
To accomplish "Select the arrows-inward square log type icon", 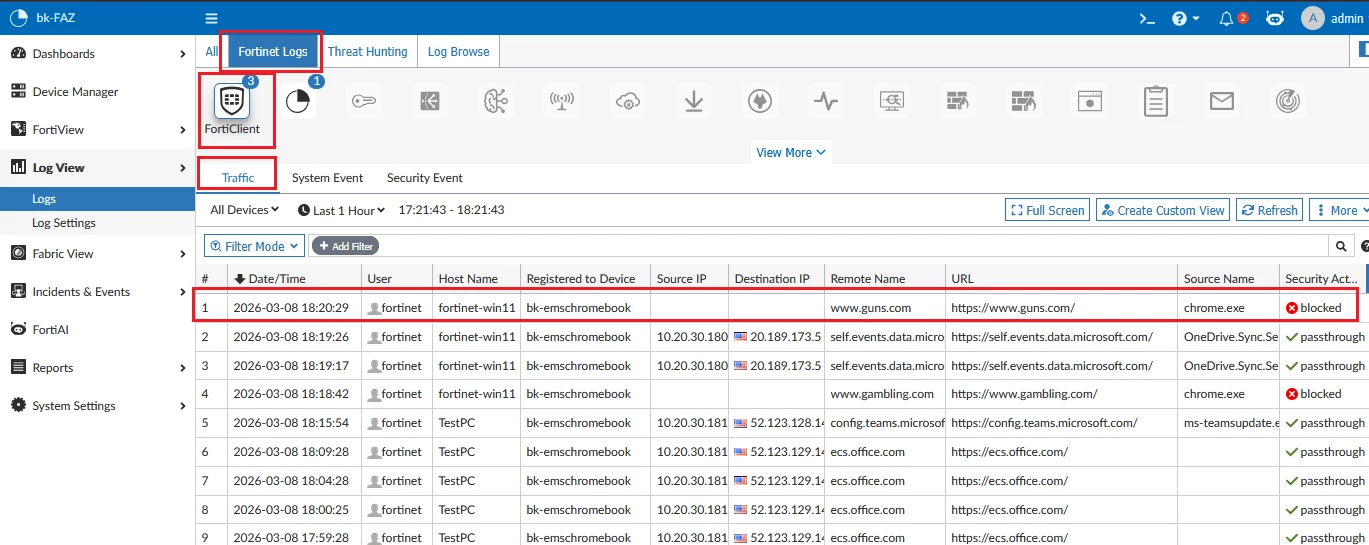I will 430,101.
